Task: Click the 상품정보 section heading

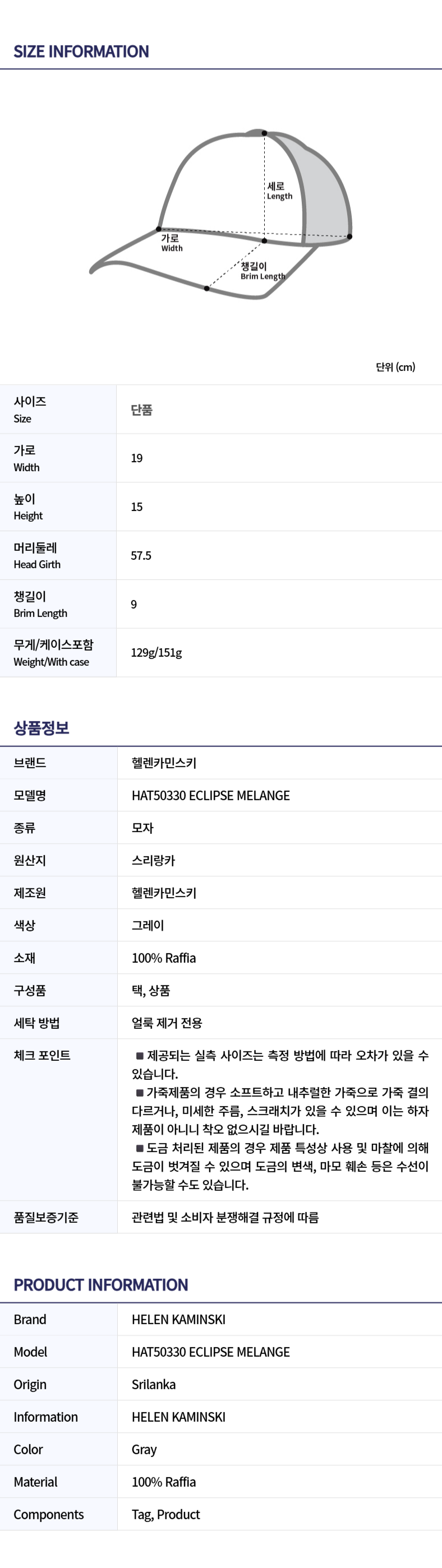Action: [42, 728]
